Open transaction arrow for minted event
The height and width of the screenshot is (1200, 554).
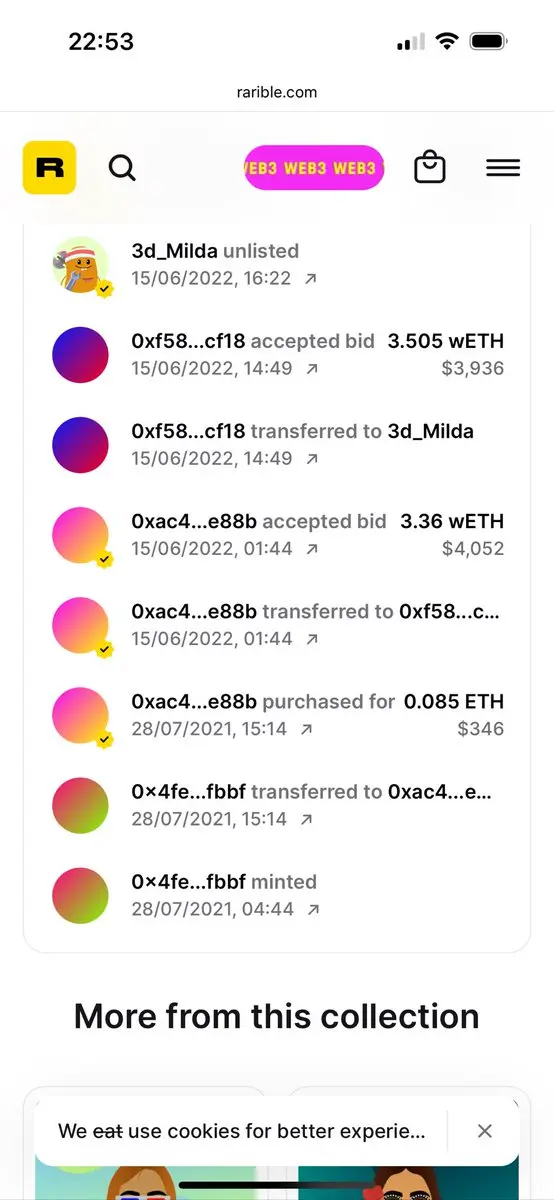tap(313, 909)
